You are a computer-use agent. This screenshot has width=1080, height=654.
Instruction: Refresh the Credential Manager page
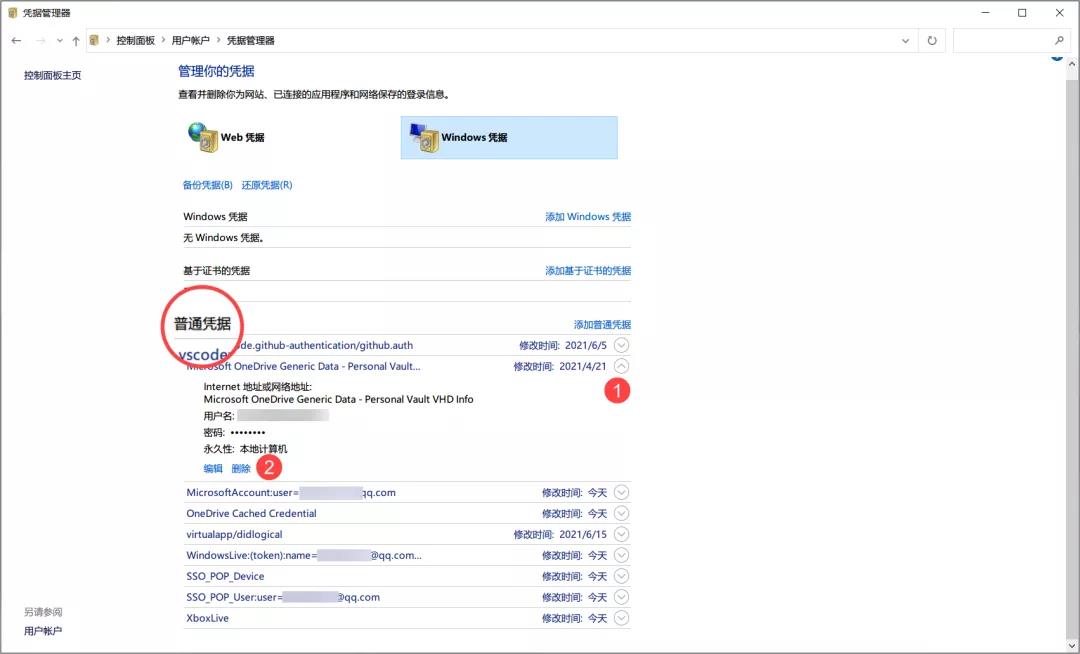pyautogui.click(x=932, y=41)
